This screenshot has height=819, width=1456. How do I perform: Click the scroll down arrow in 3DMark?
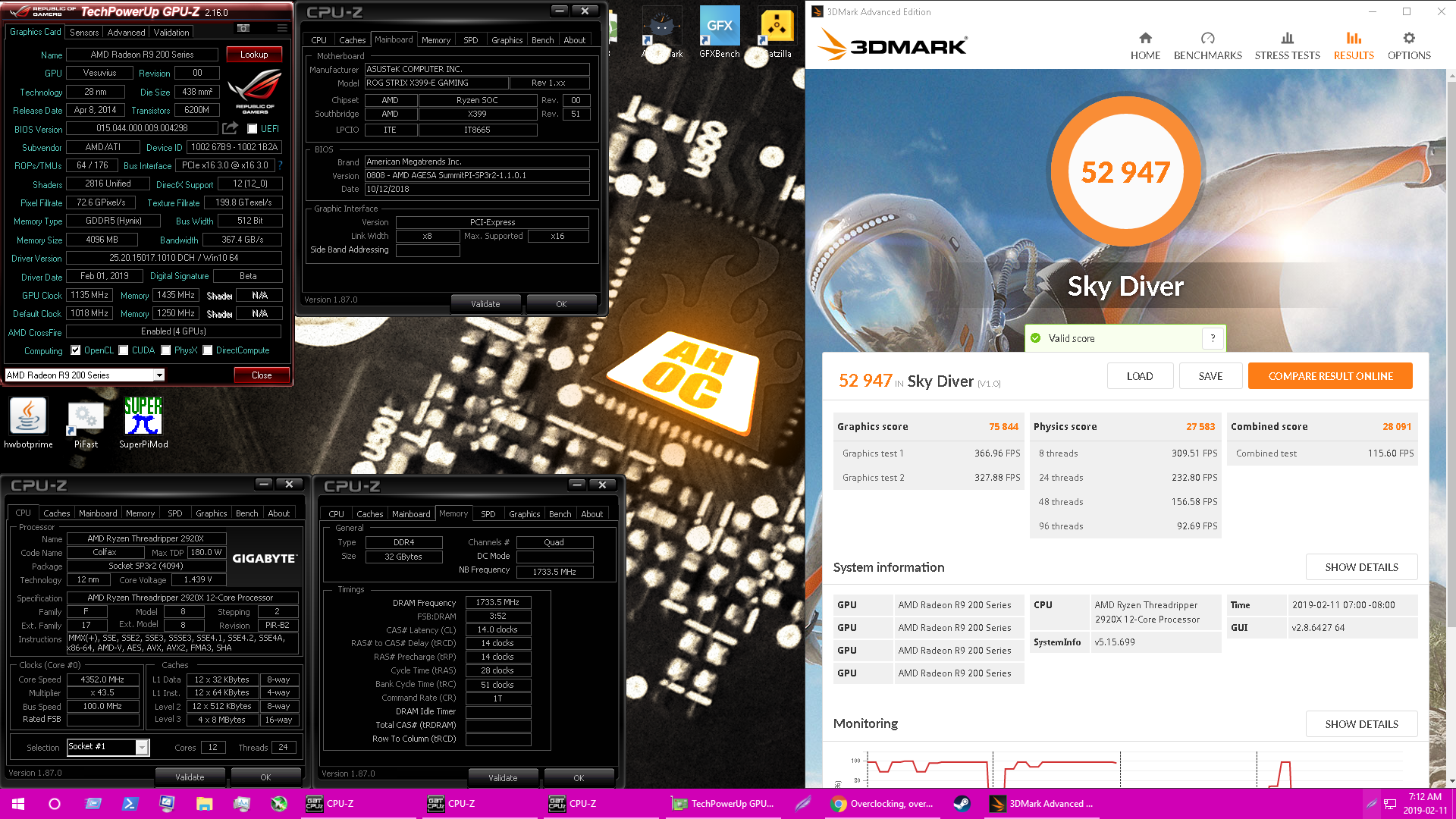click(x=1451, y=781)
